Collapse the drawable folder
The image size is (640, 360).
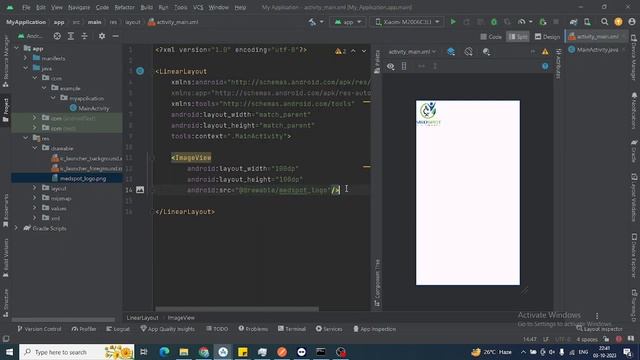pyautogui.click(x=35, y=148)
